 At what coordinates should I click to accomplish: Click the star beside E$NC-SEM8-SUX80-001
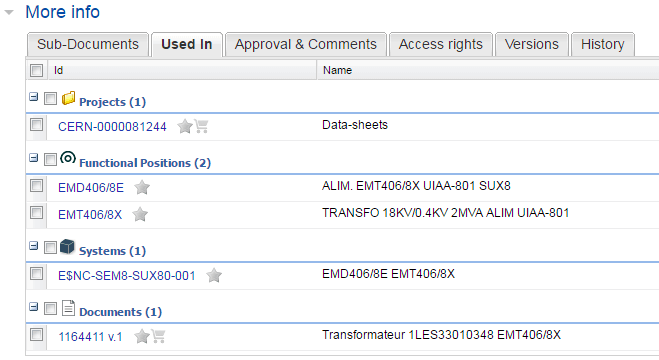214,276
